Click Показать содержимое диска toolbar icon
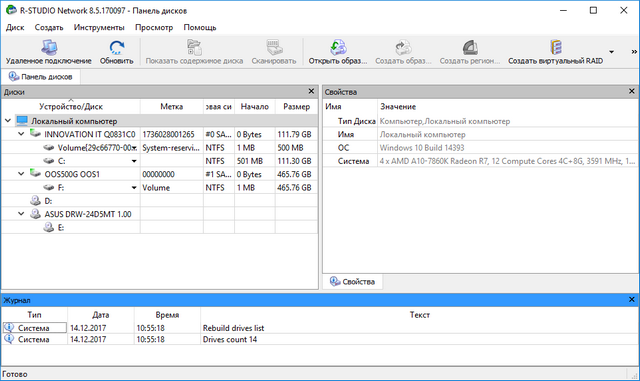The image size is (640, 381). tap(194, 47)
